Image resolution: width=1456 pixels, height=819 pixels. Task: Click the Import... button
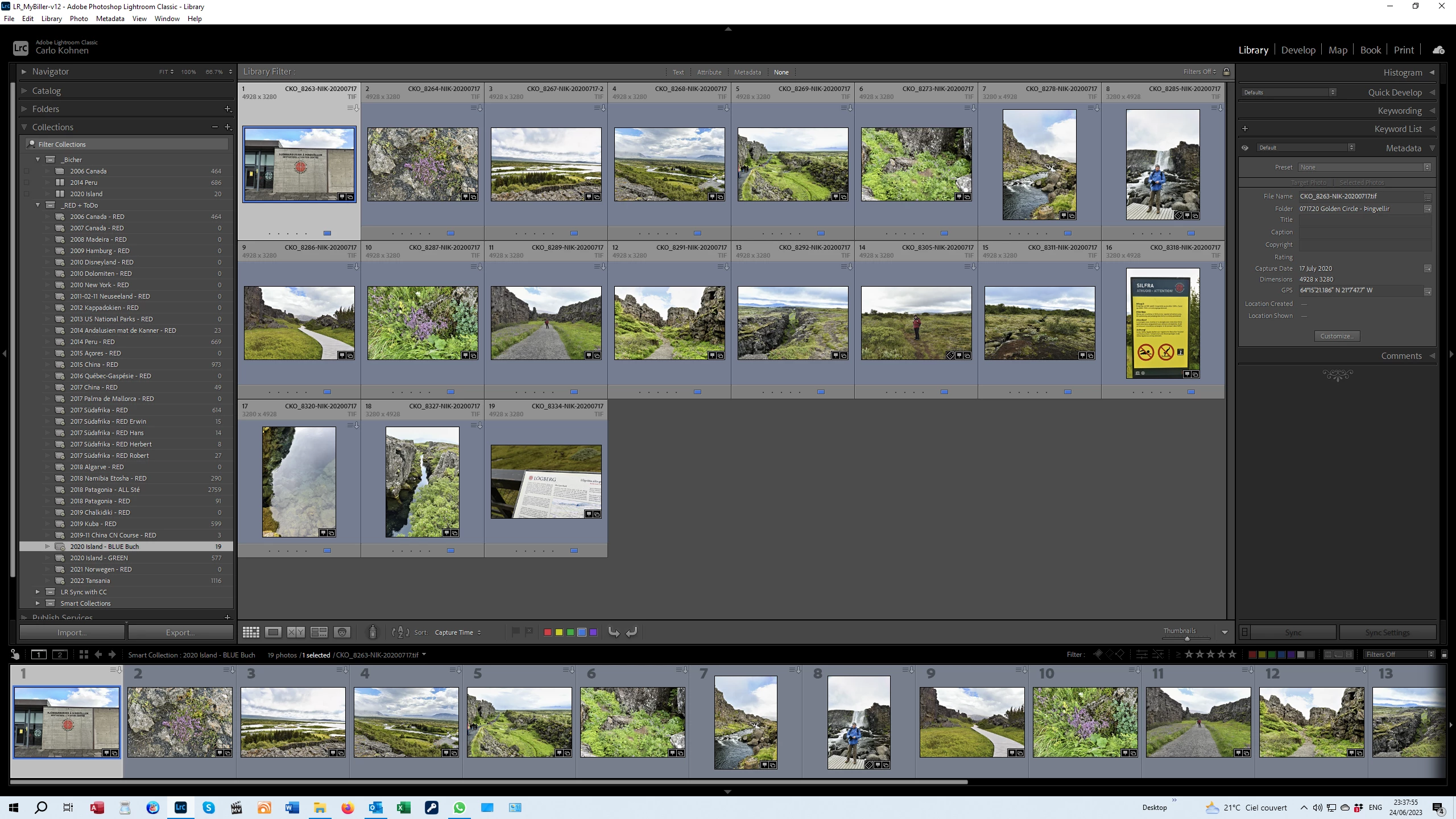[72, 632]
